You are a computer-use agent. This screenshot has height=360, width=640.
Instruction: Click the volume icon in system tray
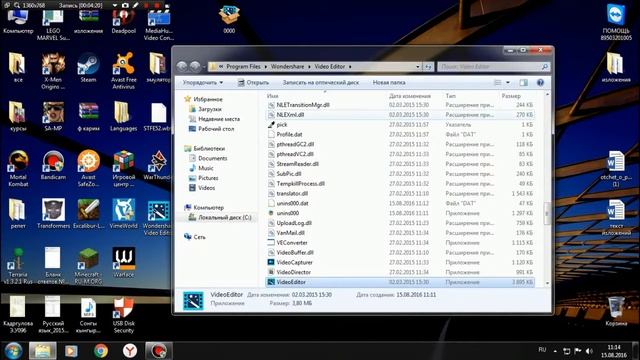pyautogui.click(x=589, y=351)
